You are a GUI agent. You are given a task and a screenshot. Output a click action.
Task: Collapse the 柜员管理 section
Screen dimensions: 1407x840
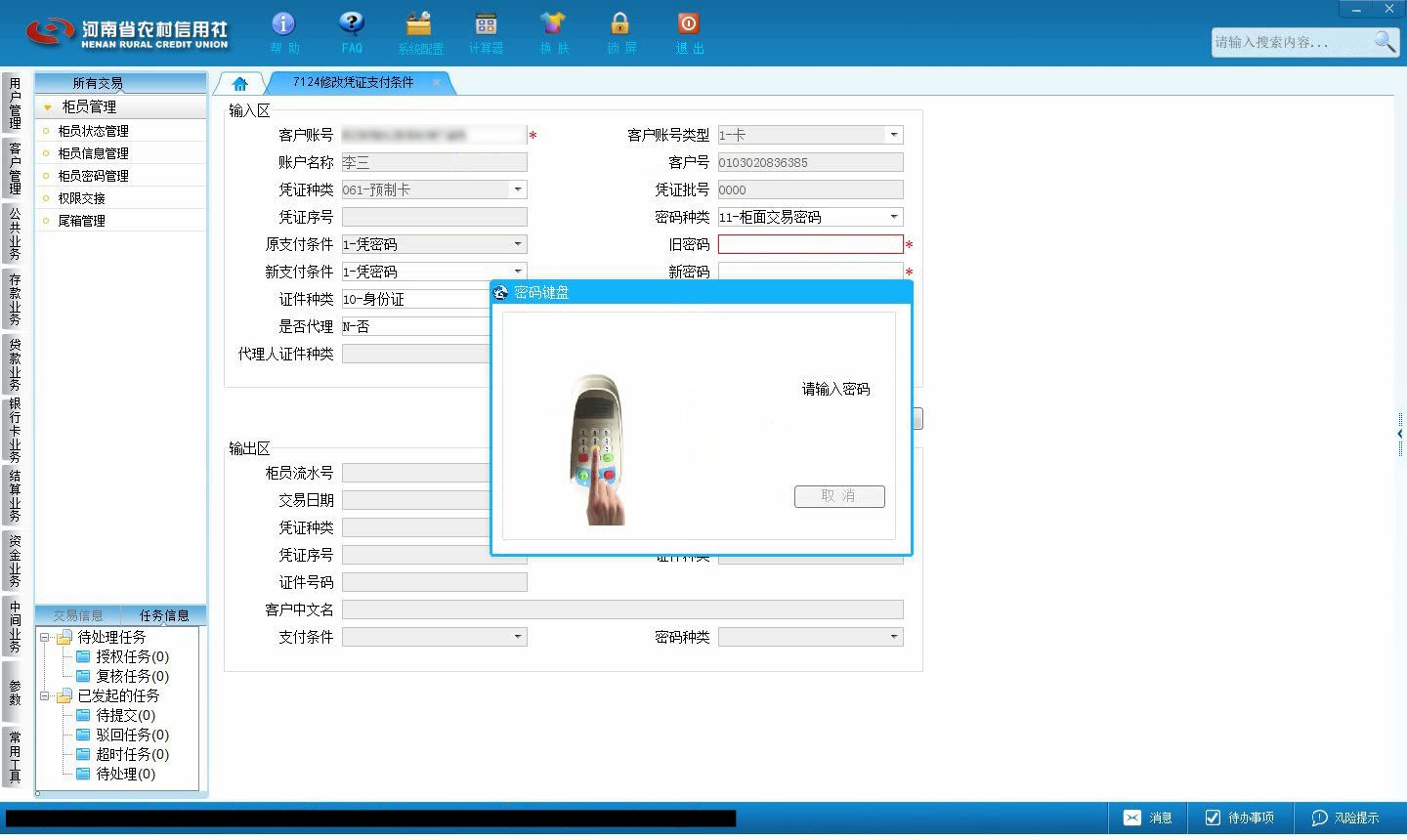coord(47,106)
